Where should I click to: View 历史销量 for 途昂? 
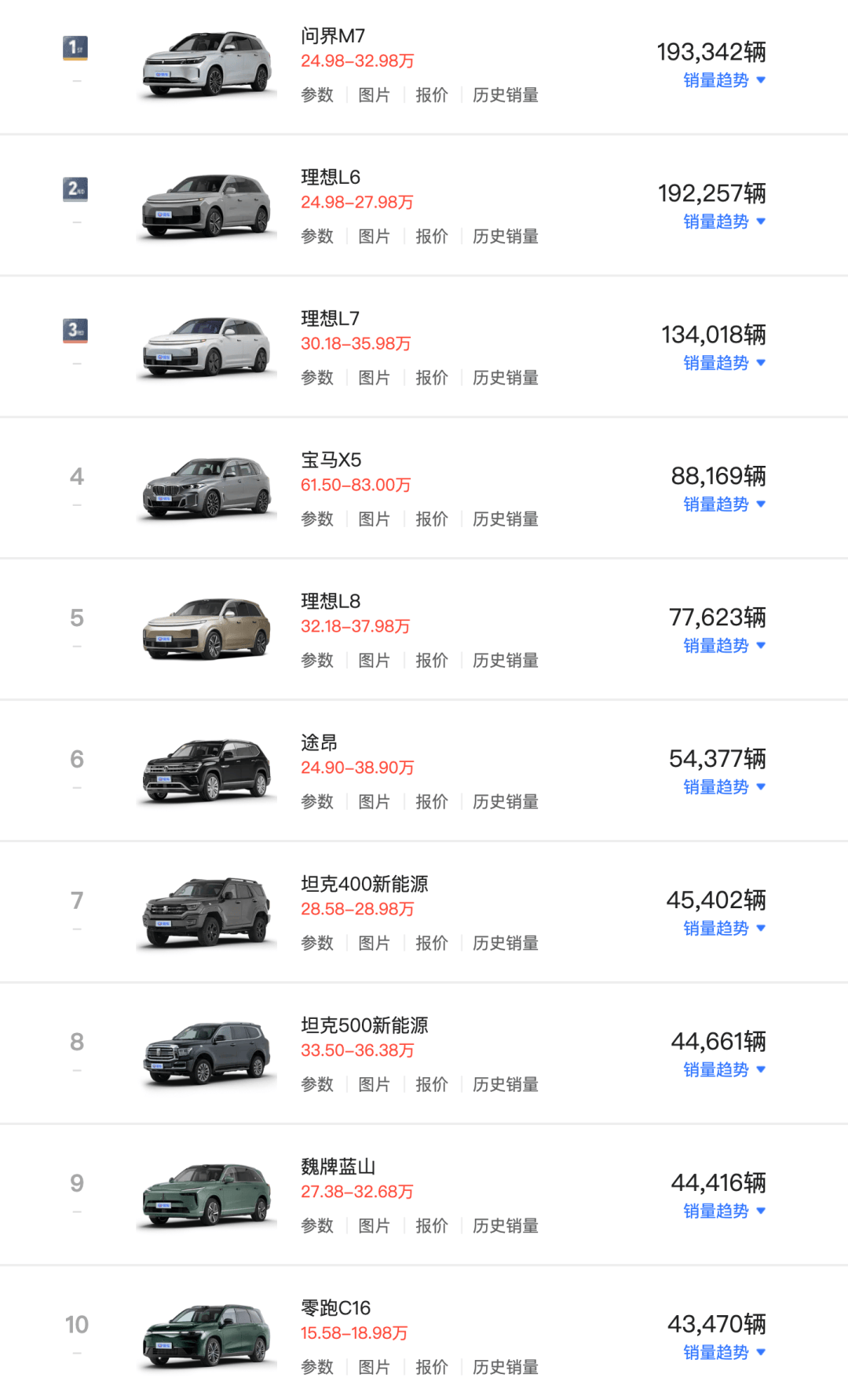pos(505,802)
